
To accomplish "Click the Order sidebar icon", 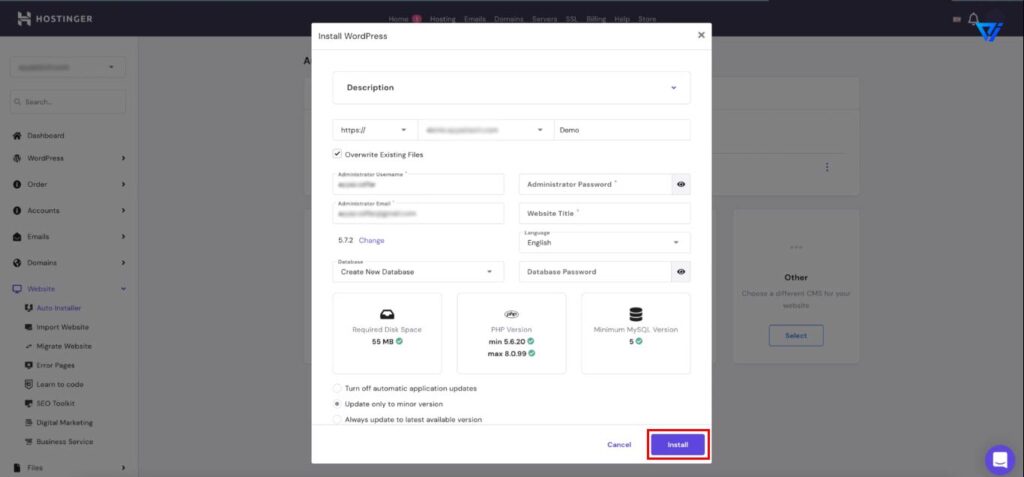I will pos(18,184).
